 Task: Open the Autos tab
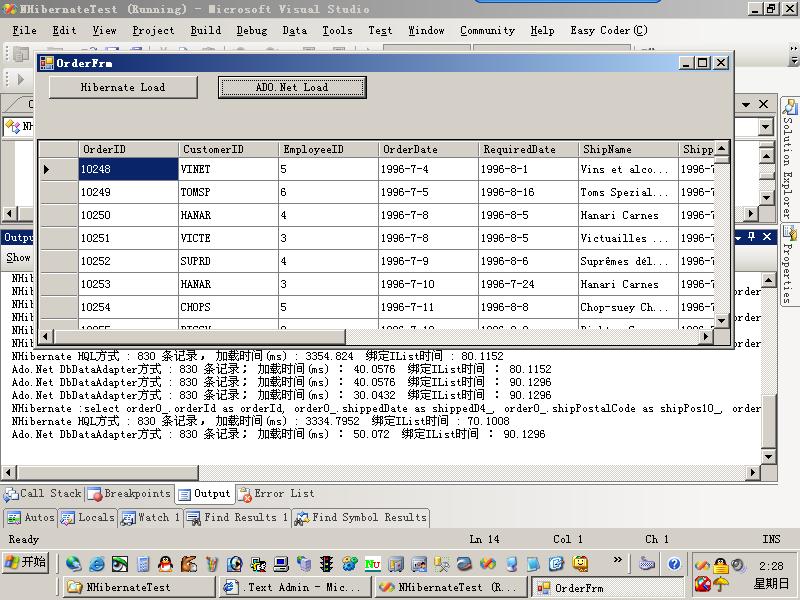[31, 517]
